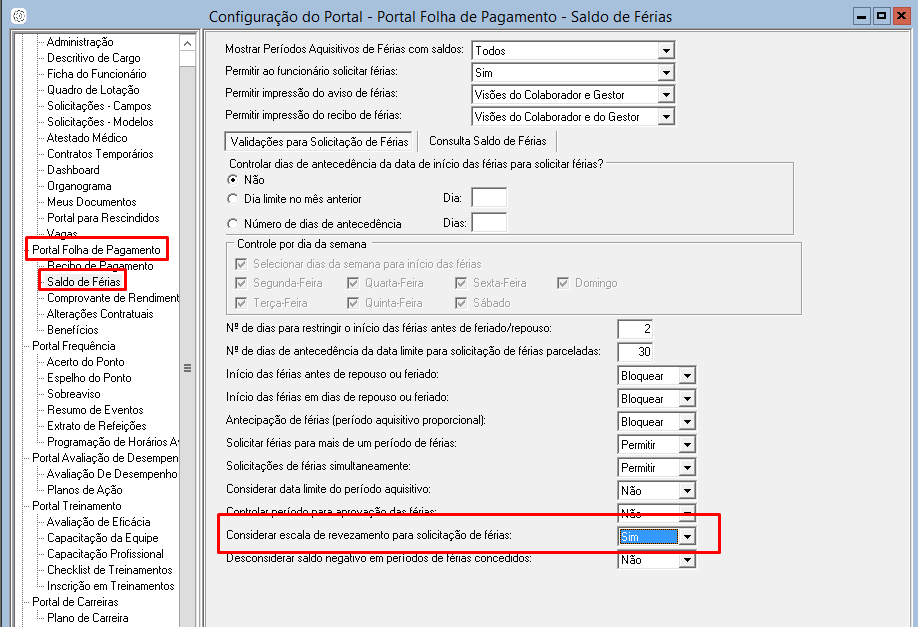Open 'Dashboard' in the navigation tree
The width and height of the screenshot is (918, 627).
[x=73, y=170]
